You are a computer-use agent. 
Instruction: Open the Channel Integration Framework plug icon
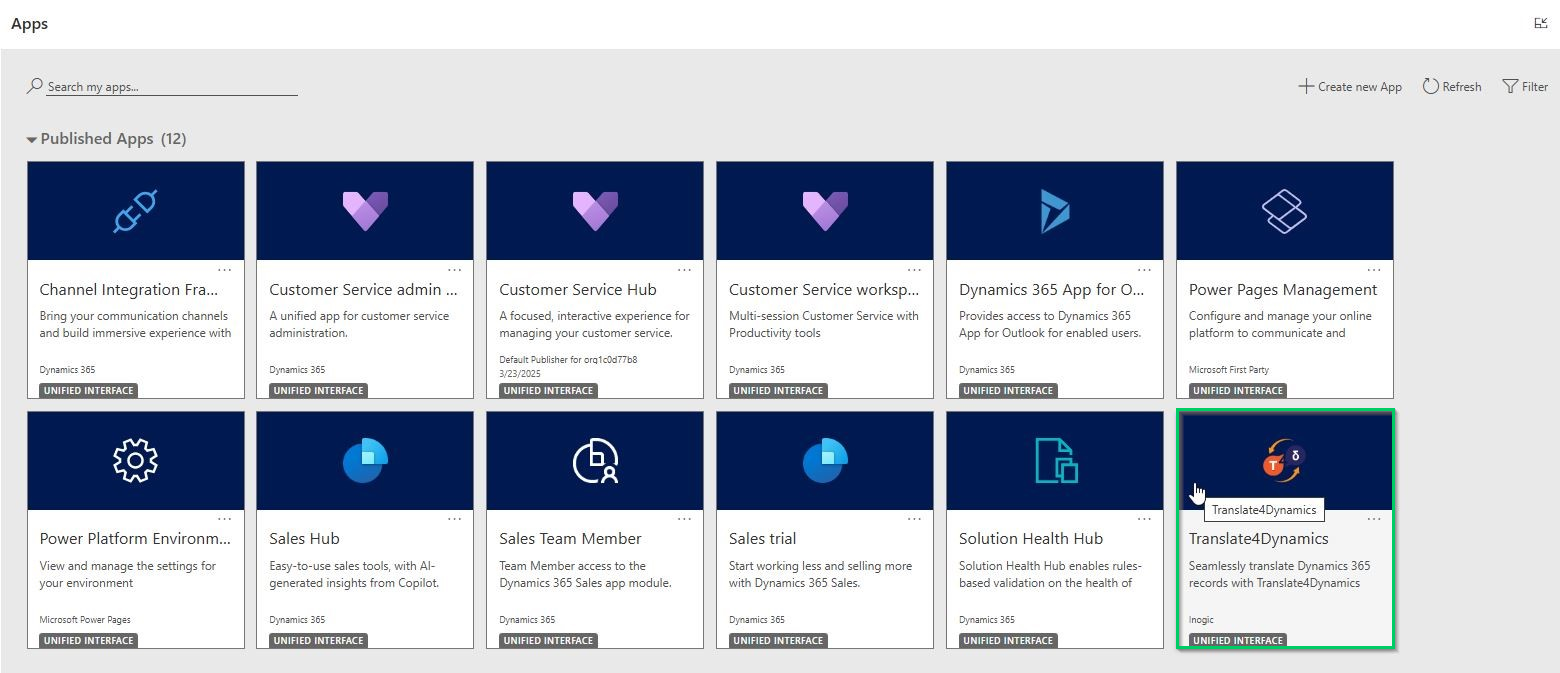(x=135, y=211)
